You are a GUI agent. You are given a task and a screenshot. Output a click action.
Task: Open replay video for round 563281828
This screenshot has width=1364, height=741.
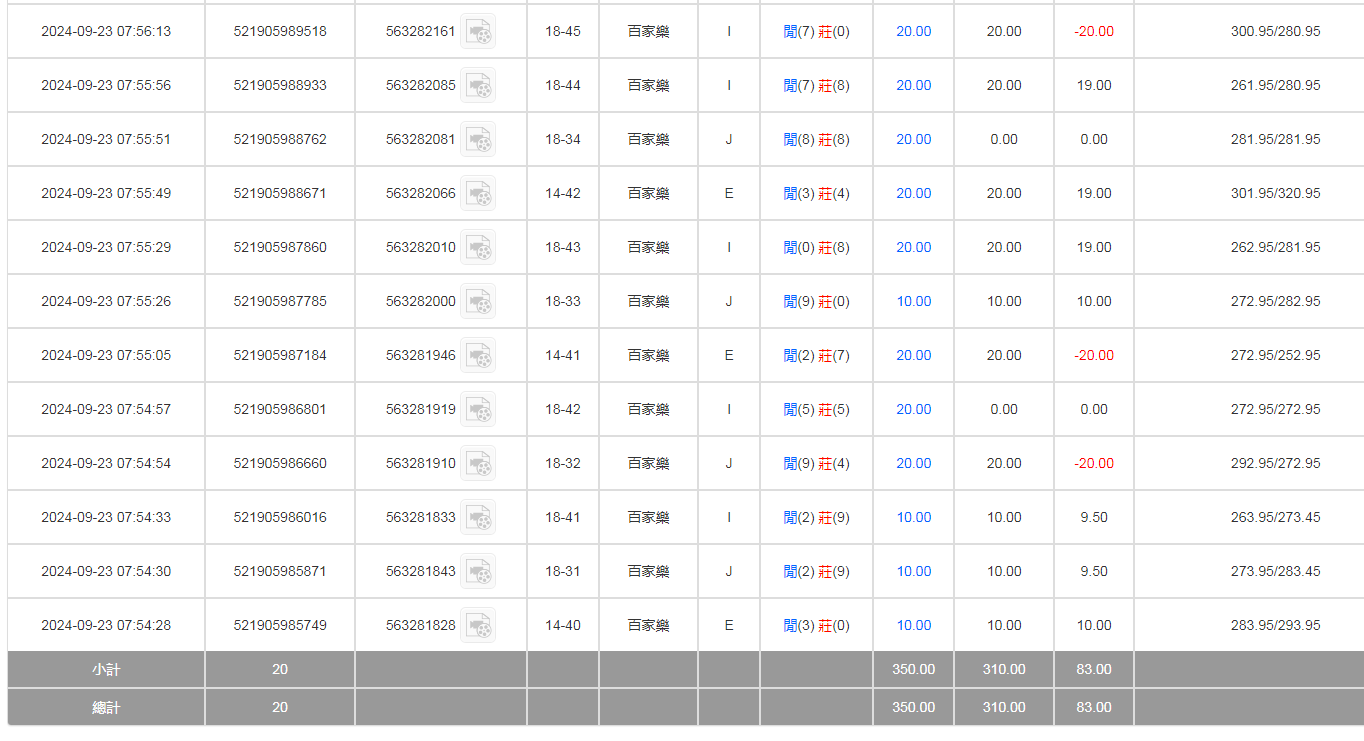[x=478, y=626]
